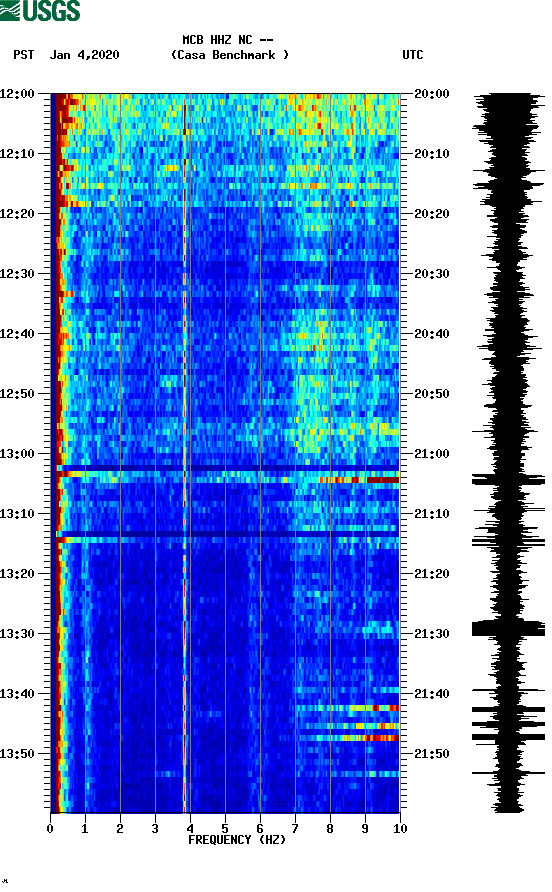
Task: Click the '12:40' PST time label
Action: (x=18, y=334)
